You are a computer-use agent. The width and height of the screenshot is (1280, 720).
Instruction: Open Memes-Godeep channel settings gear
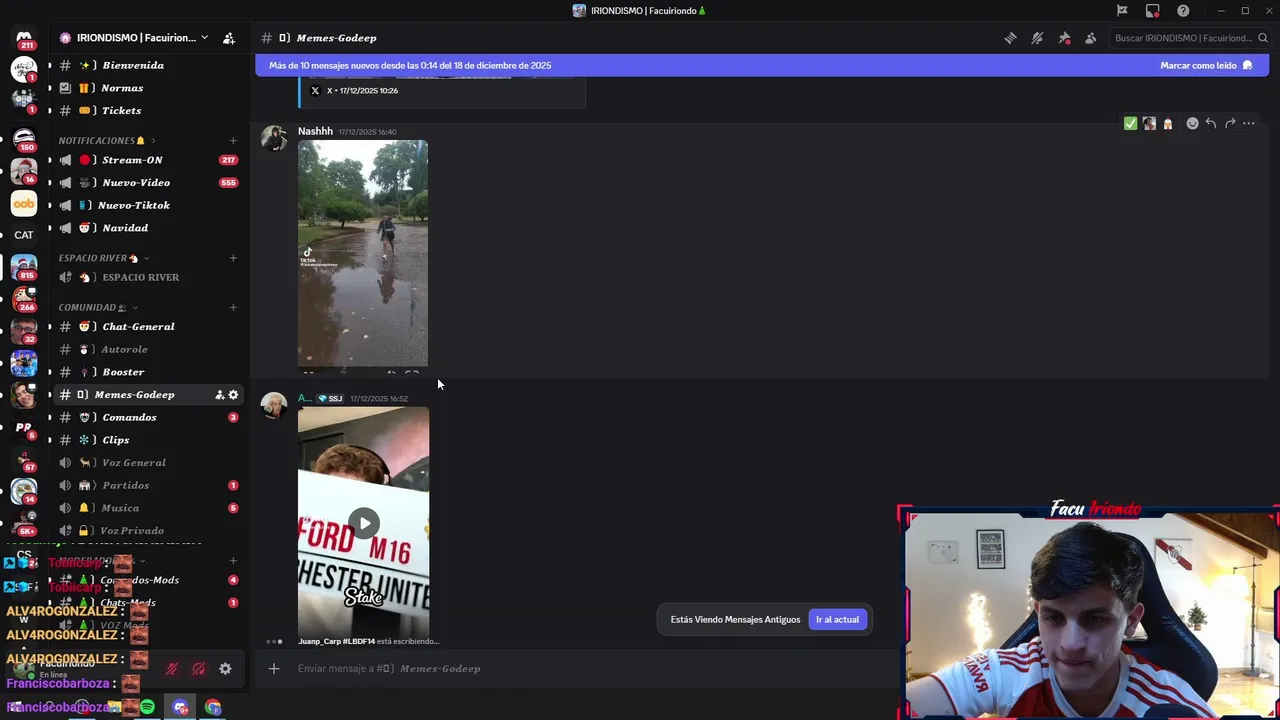click(233, 395)
